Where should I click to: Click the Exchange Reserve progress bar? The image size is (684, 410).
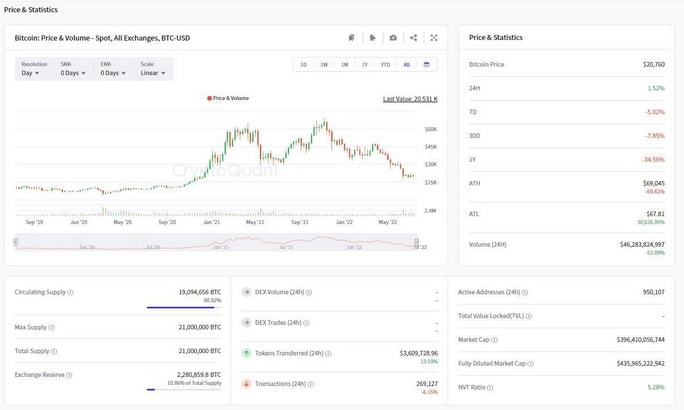click(x=184, y=390)
